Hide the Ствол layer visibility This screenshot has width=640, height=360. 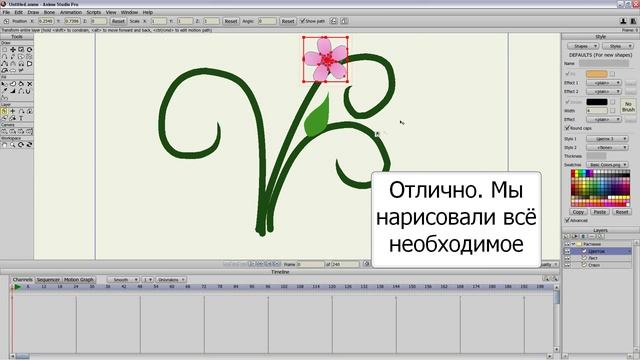point(567,265)
